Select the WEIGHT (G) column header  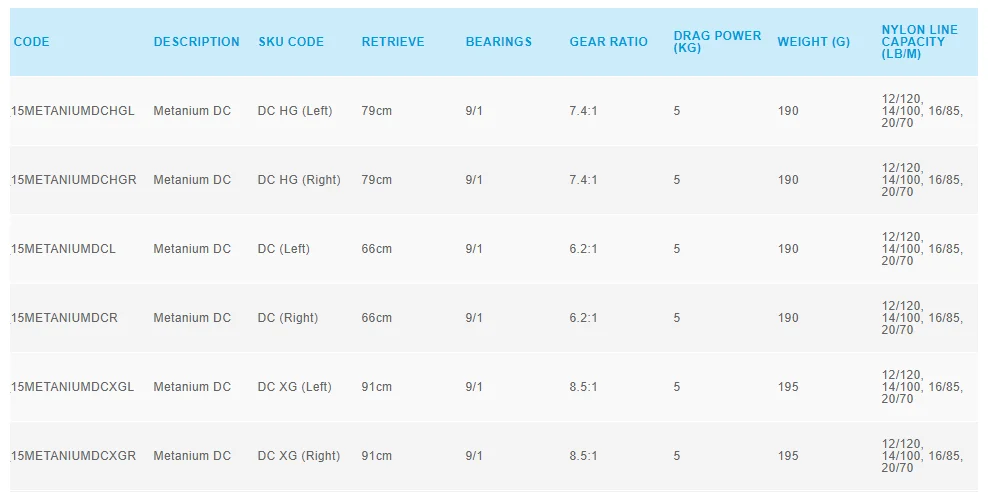(x=813, y=42)
